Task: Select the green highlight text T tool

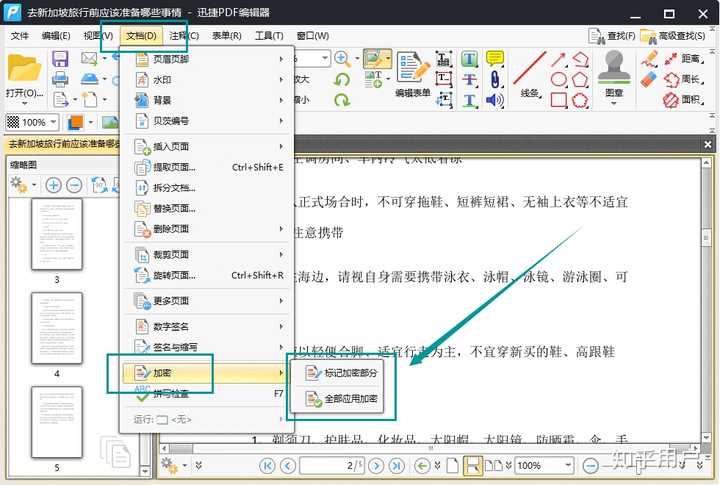Action: tap(469, 58)
